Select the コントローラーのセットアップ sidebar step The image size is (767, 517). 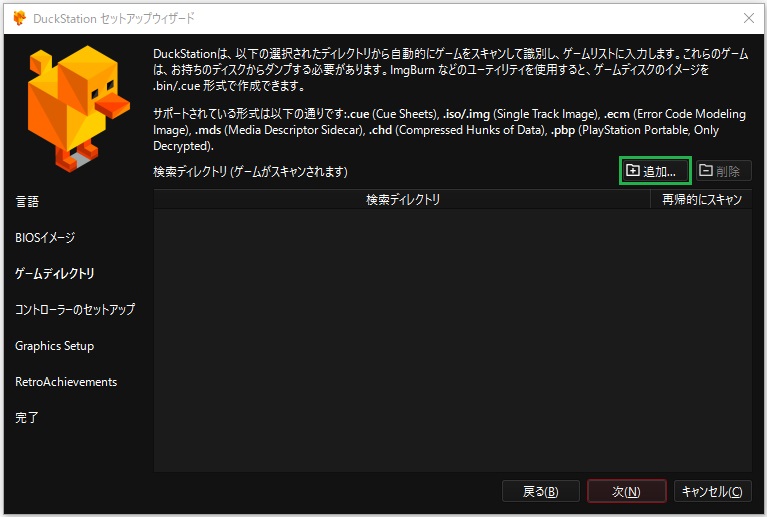(75, 310)
